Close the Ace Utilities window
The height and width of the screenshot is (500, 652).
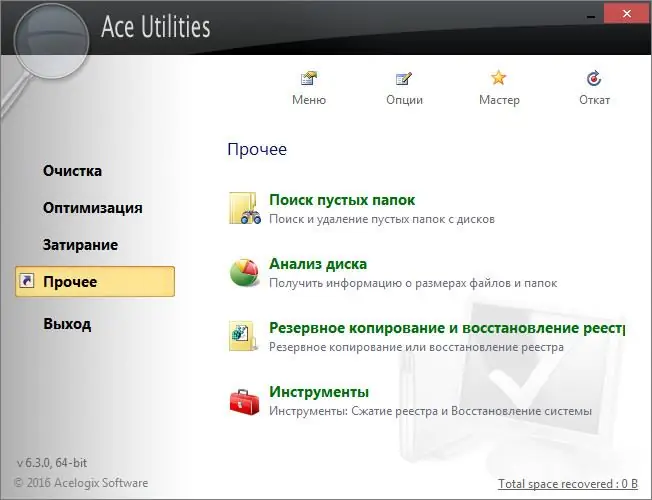click(627, 14)
